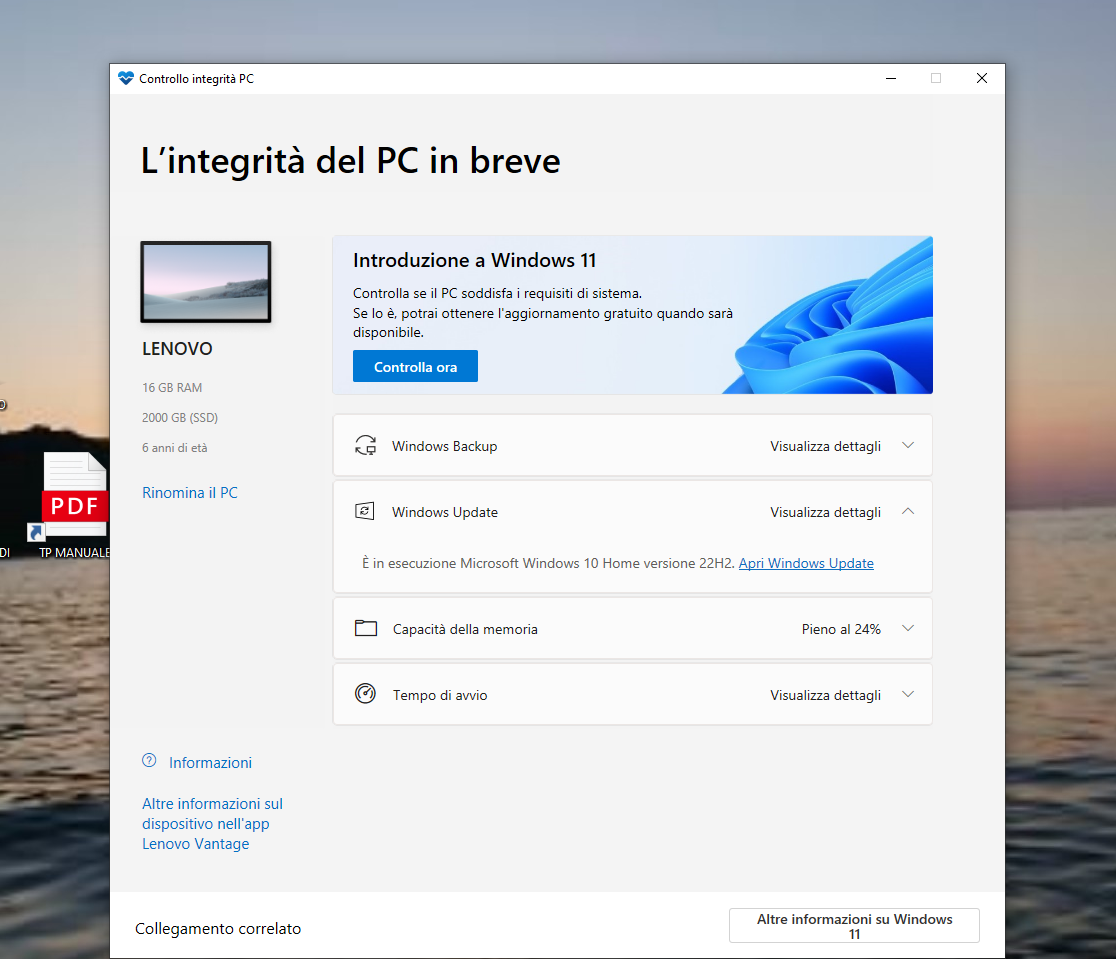Screen dimensions: 1116x959
Task: Open the Informazioni link
Action: [211, 763]
